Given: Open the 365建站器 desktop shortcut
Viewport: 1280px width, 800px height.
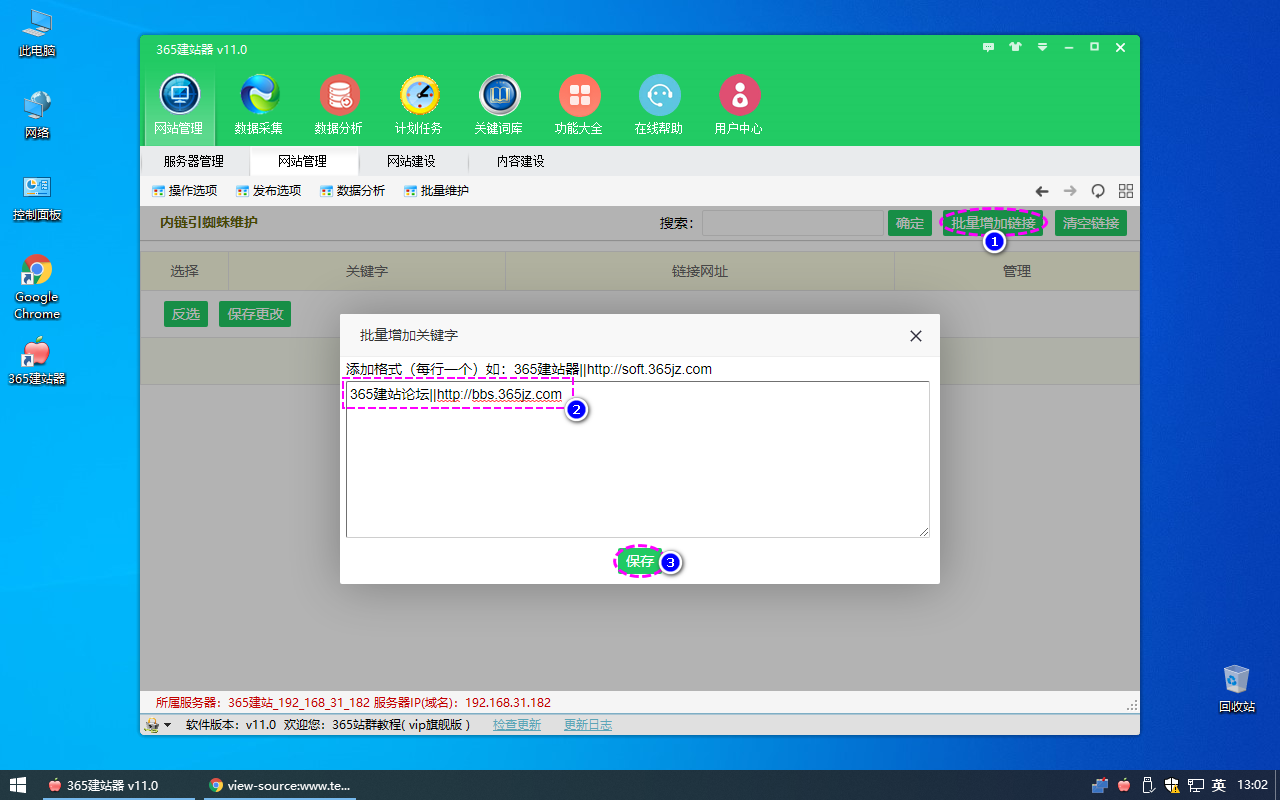Looking at the screenshot, I should click(x=37, y=362).
